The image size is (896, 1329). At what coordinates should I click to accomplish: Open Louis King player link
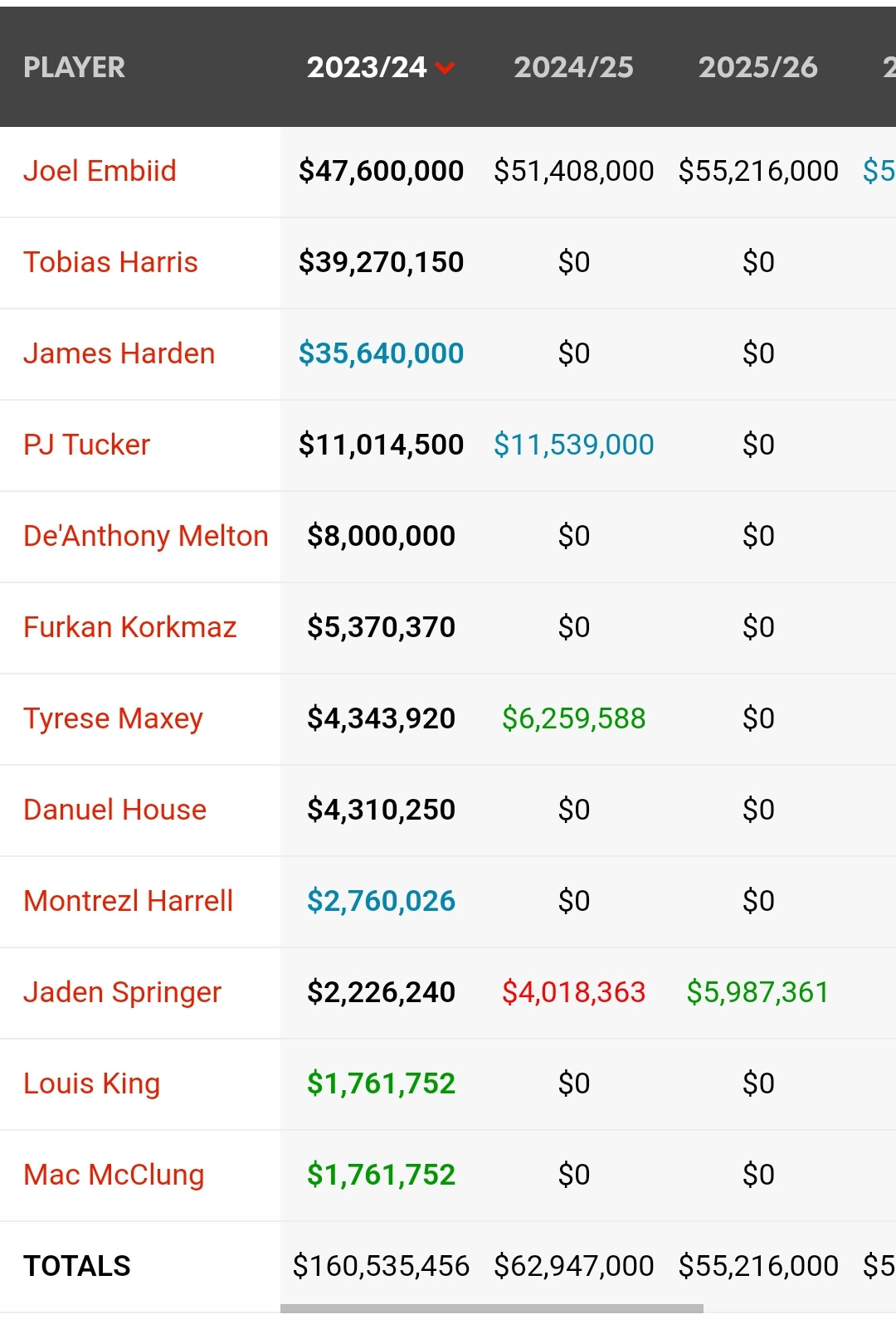(91, 1083)
